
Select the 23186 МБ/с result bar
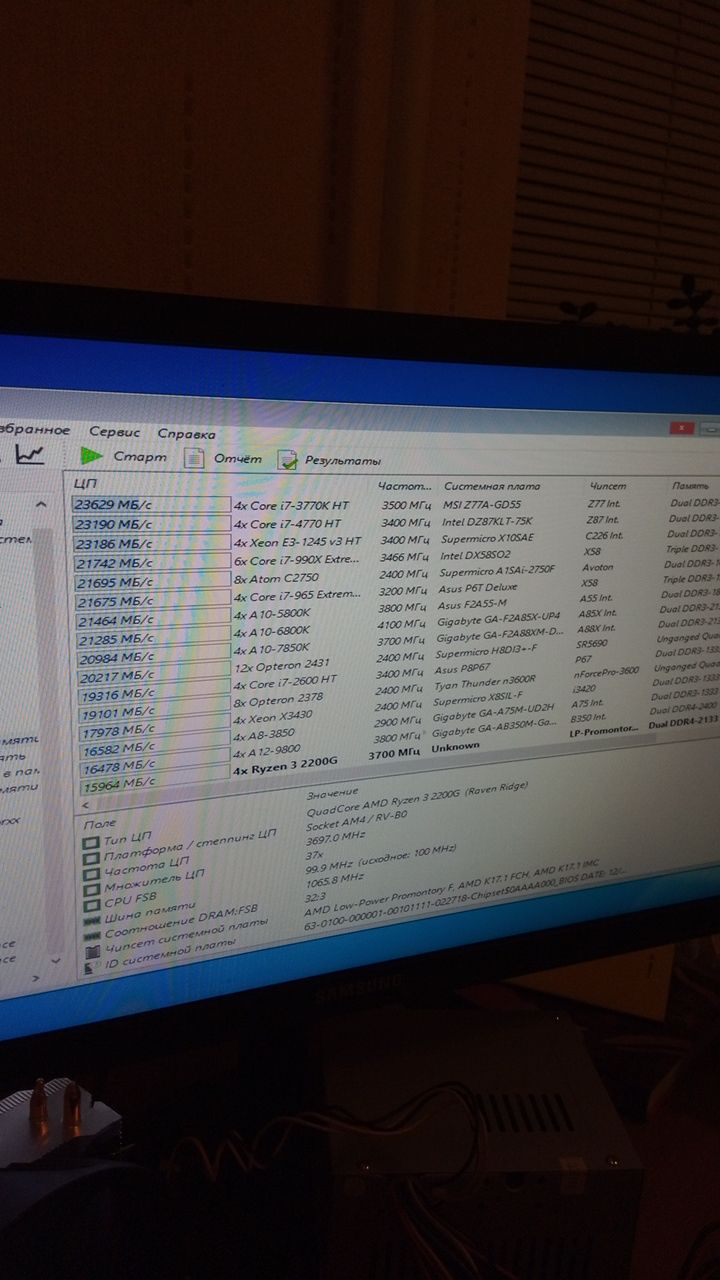(151, 543)
